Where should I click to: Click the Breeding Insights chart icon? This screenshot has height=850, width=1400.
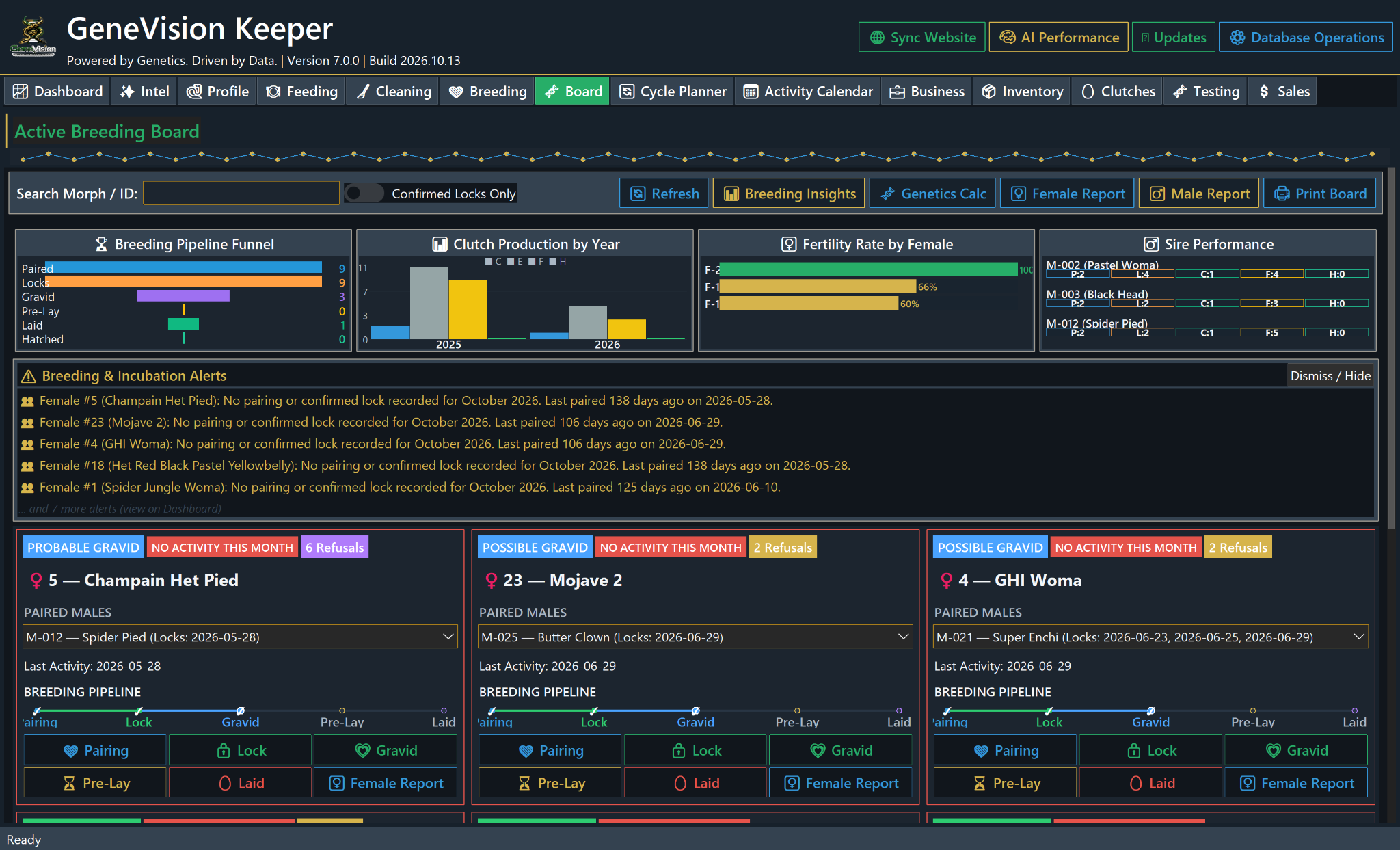[731, 194]
